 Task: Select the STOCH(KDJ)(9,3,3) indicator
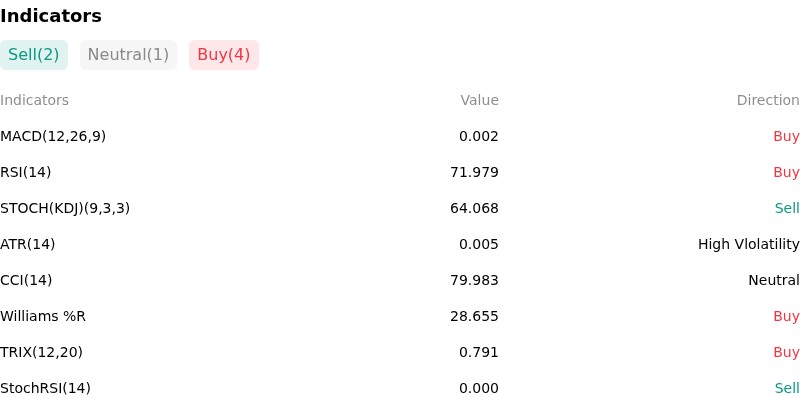pos(65,208)
